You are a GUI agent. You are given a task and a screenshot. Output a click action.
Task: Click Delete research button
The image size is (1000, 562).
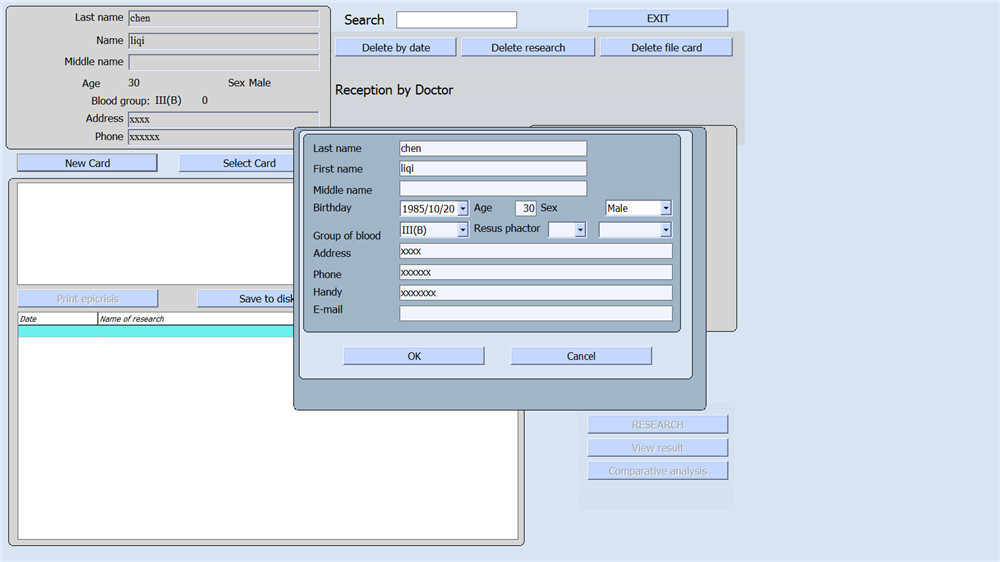pyautogui.click(x=528, y=47)
